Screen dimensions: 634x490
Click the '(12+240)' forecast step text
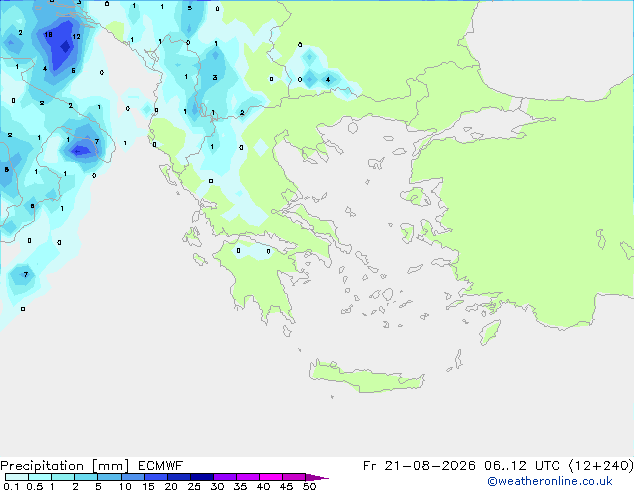[601, 466]
